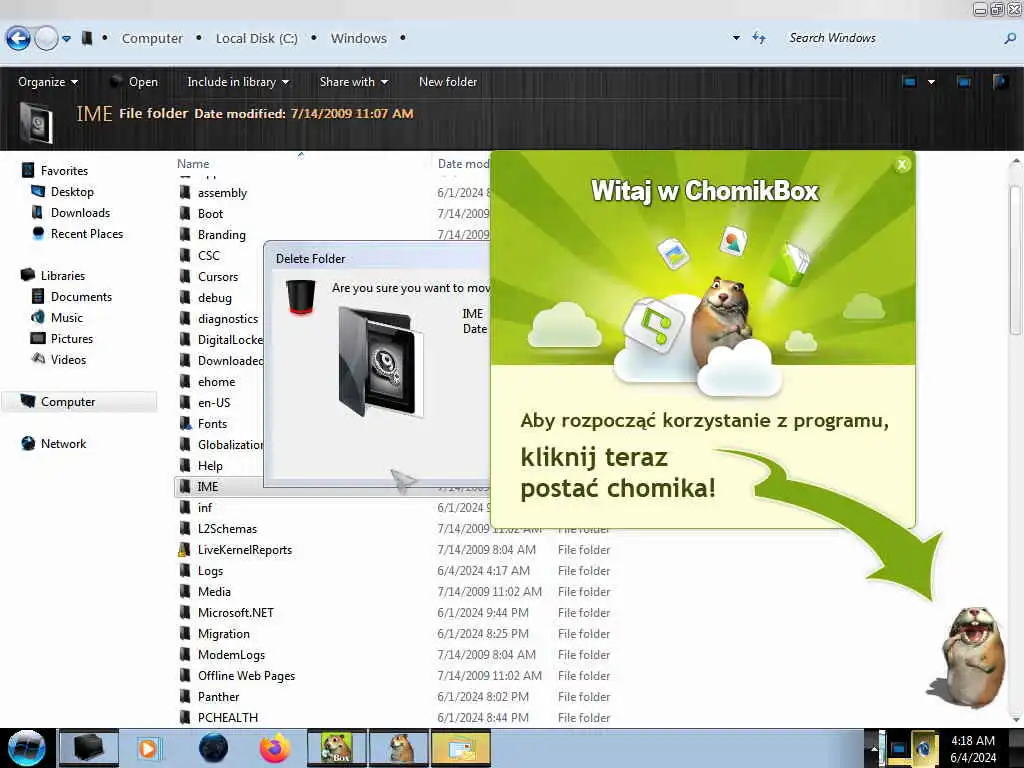Open the recent pages dropdown arrow

67,39
